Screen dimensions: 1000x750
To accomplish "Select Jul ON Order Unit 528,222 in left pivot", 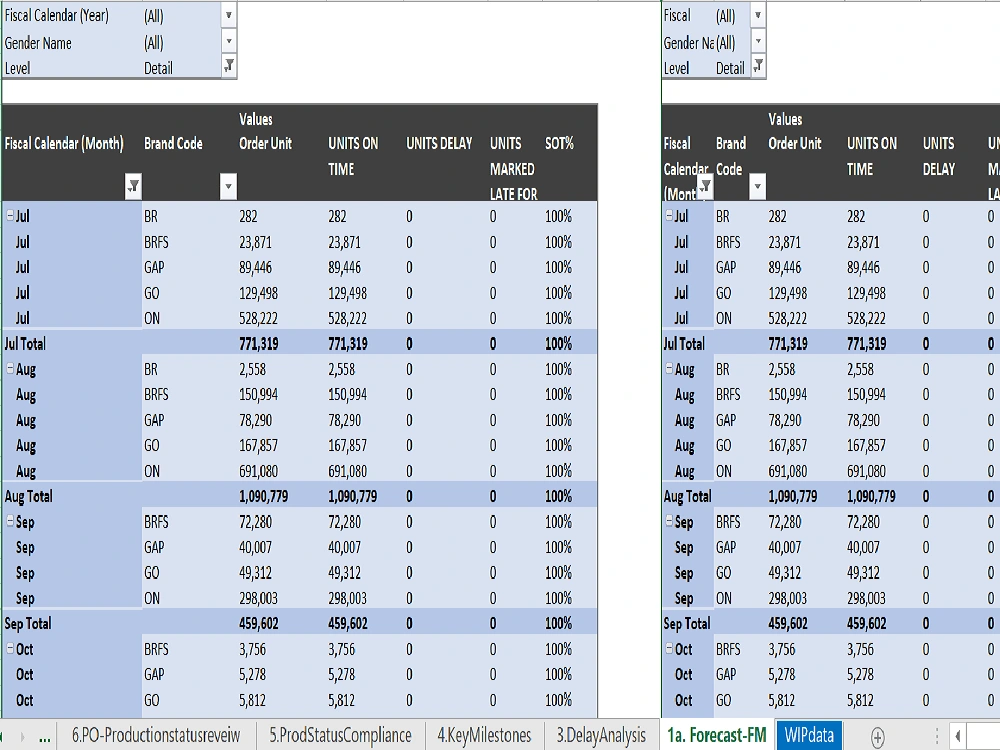I will 258,318.
